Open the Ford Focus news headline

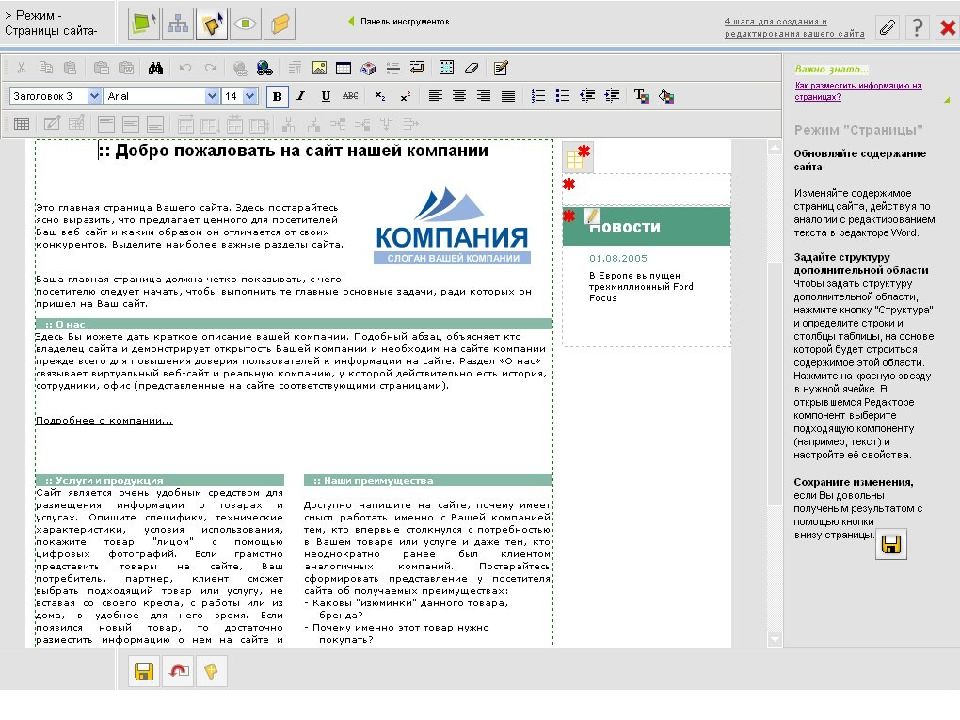pos(641,287)
